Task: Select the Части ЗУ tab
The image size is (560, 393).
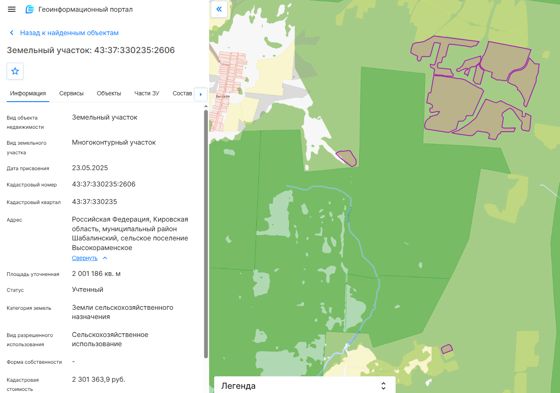Action: [147, 94]
